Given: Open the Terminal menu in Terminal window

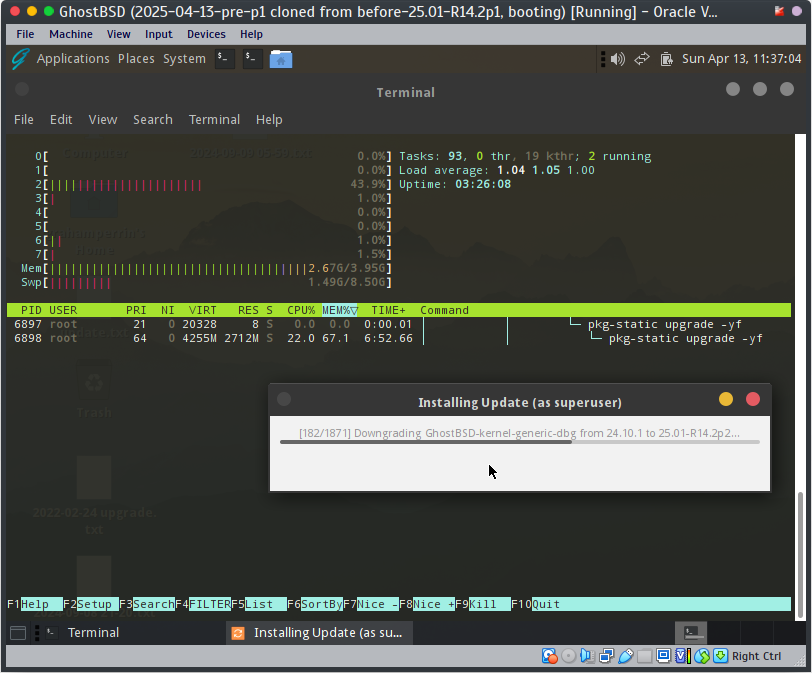Looking at the screenshot, I should (x=214, y=120).
